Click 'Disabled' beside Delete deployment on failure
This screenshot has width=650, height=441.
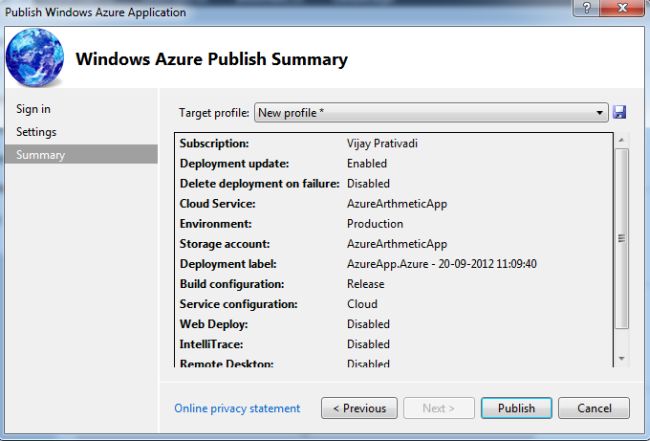368,184
